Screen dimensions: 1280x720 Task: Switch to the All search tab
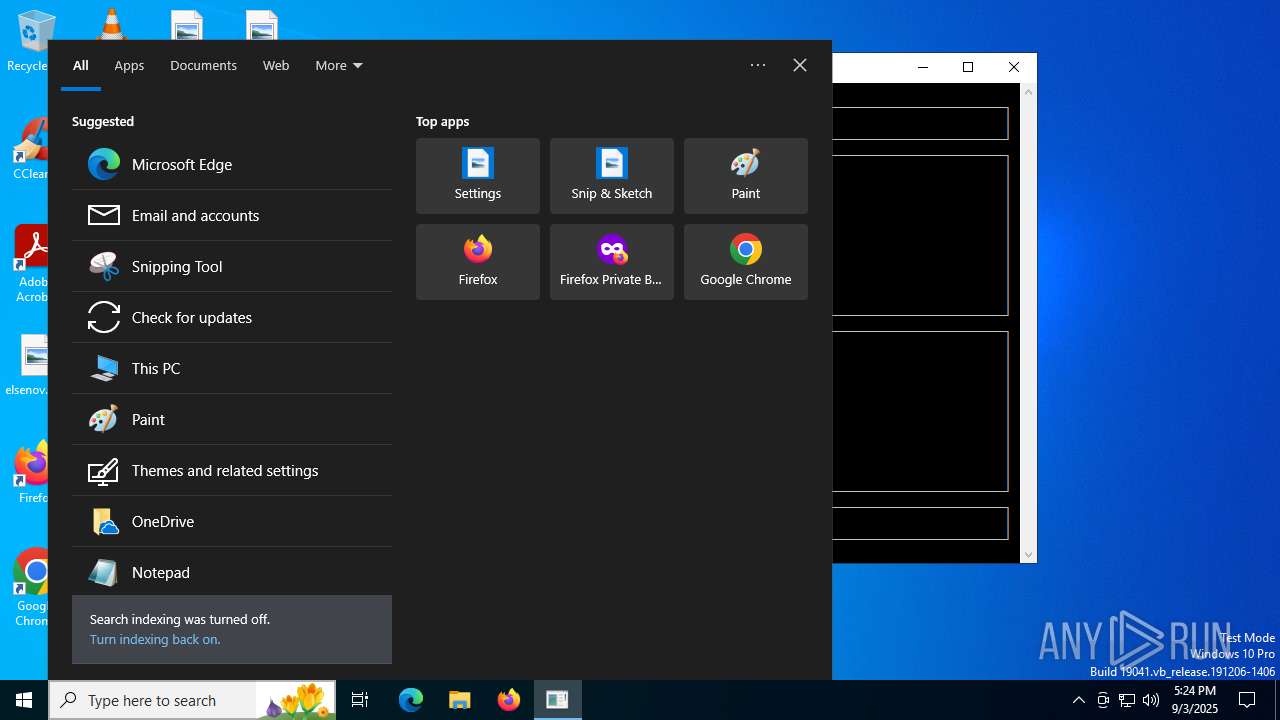[81, 65]
